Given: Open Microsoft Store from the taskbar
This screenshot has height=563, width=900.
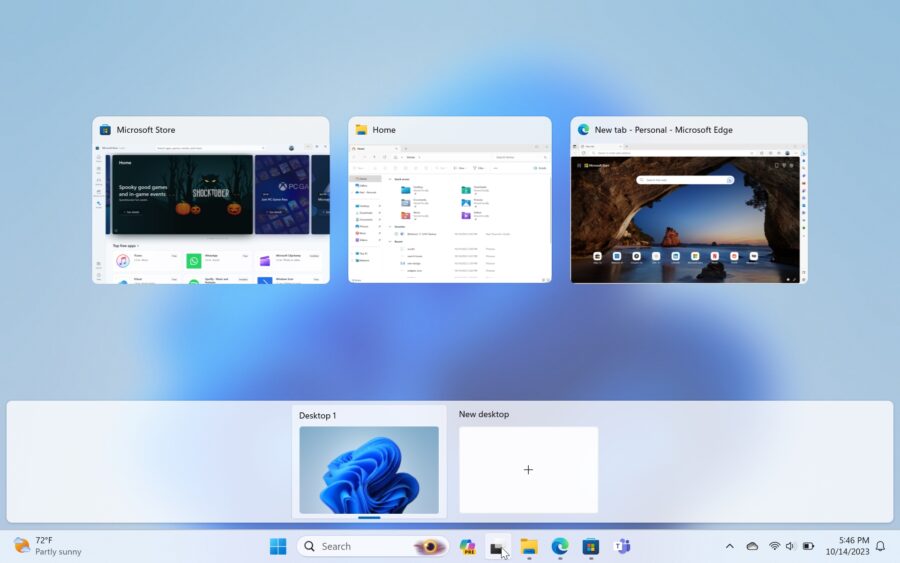Looking at the screenshot, I should click(x=591, y=546).
